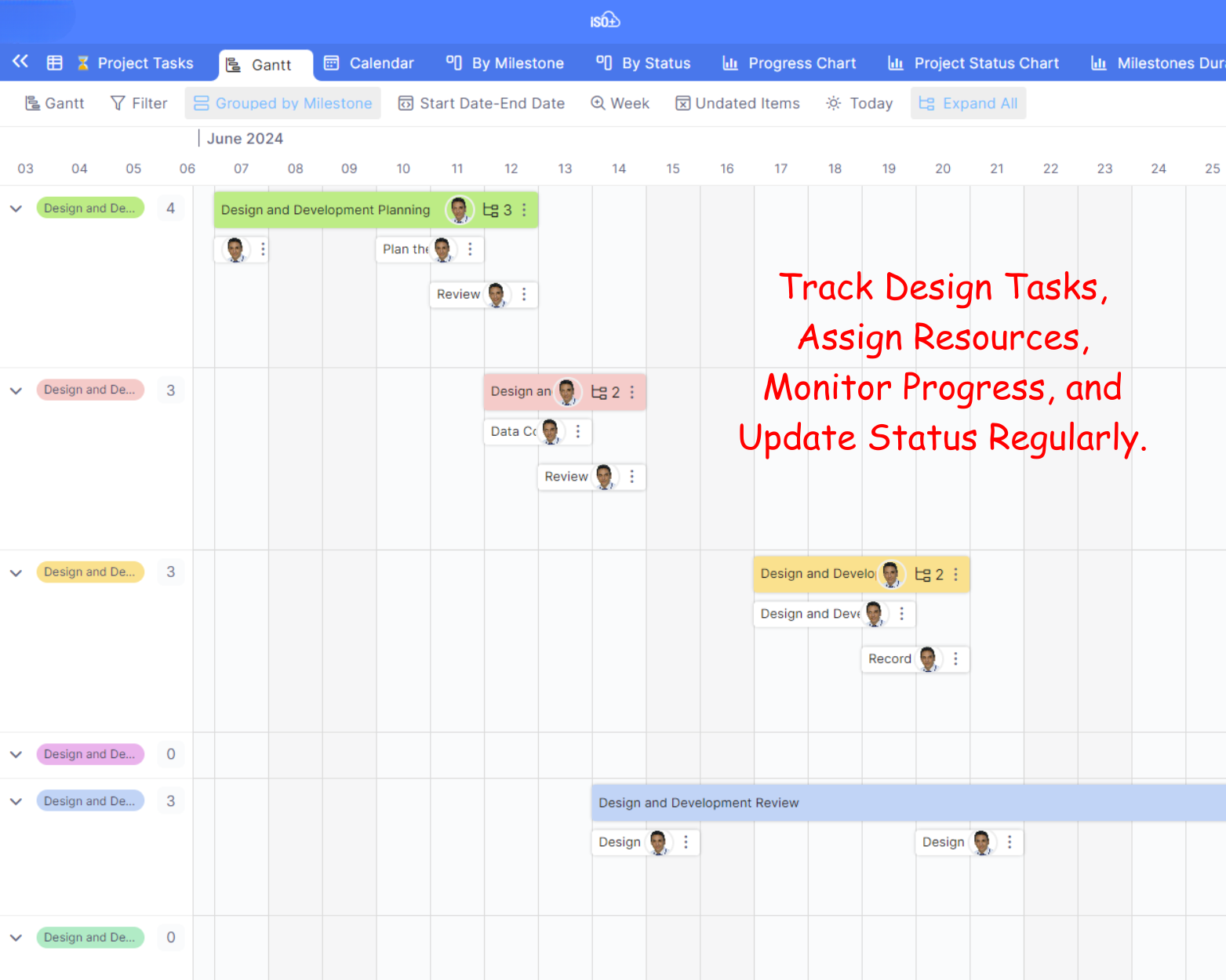This screenshot has width=1226, height=980.
Task: Toggle Grouped by Milestone option
Action: click(282, 103)
